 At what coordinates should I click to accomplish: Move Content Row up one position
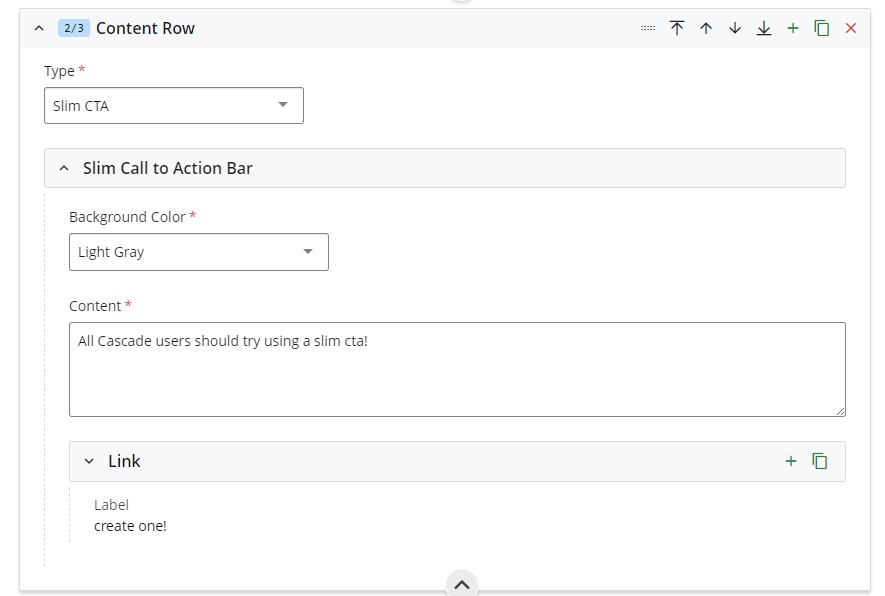click(x=706, y=28)
